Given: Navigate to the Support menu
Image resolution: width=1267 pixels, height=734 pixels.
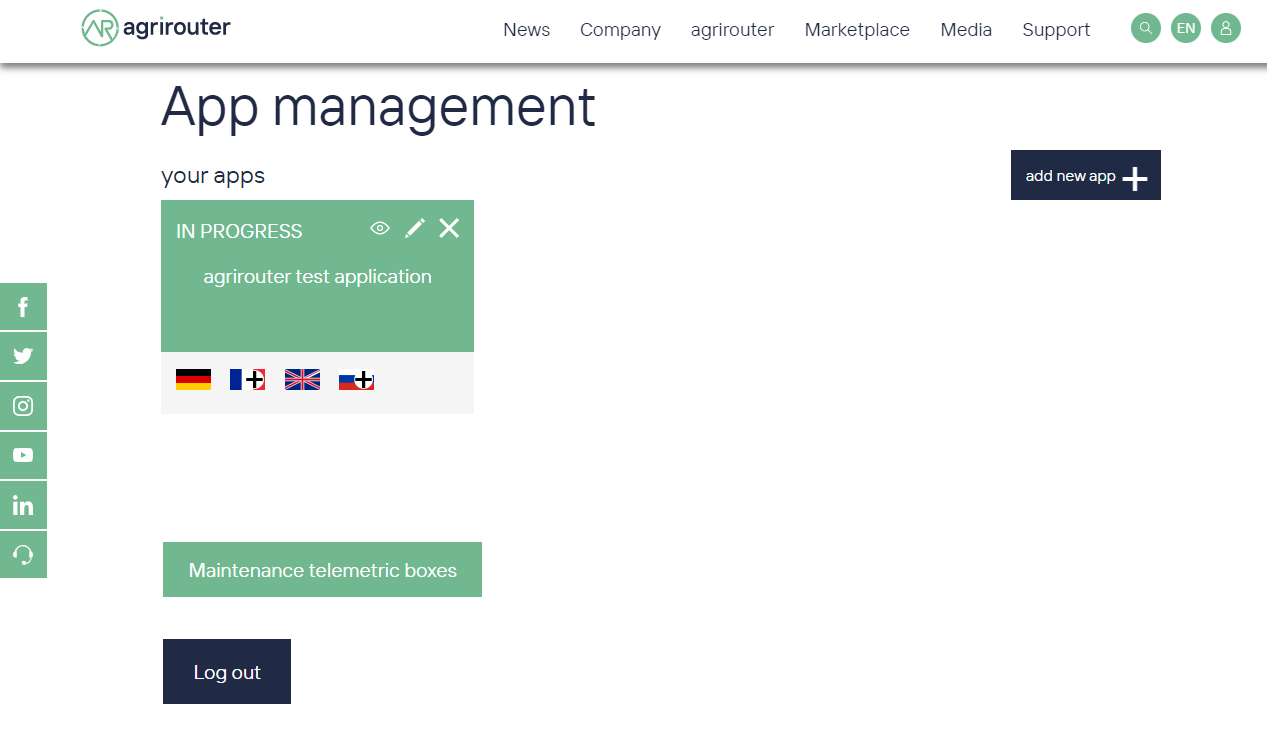Looking at the screenshot, I should click(x=1056, y=30).
